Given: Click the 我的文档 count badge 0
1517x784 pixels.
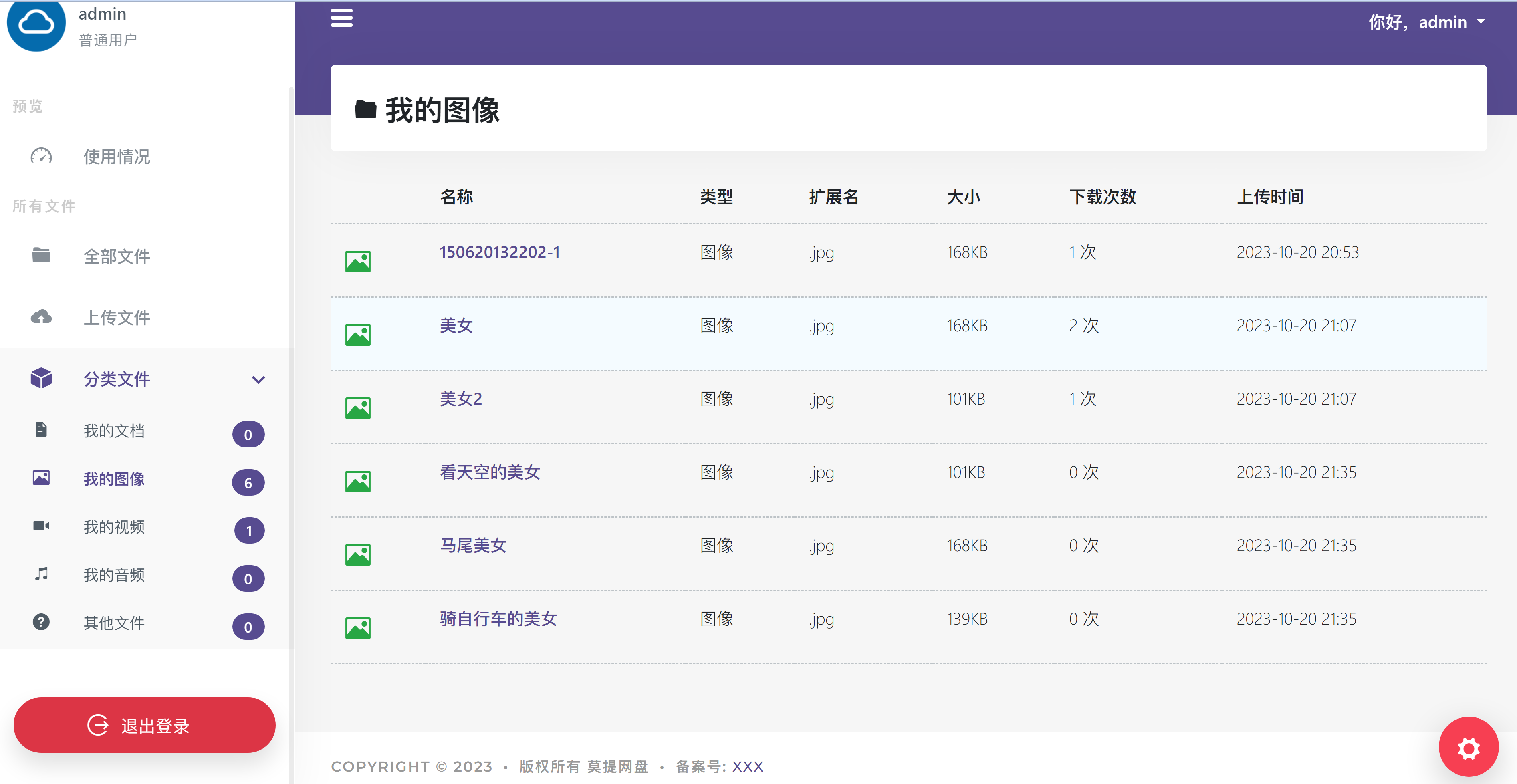Looking at the screenshot, I should [x=248, y=434].
